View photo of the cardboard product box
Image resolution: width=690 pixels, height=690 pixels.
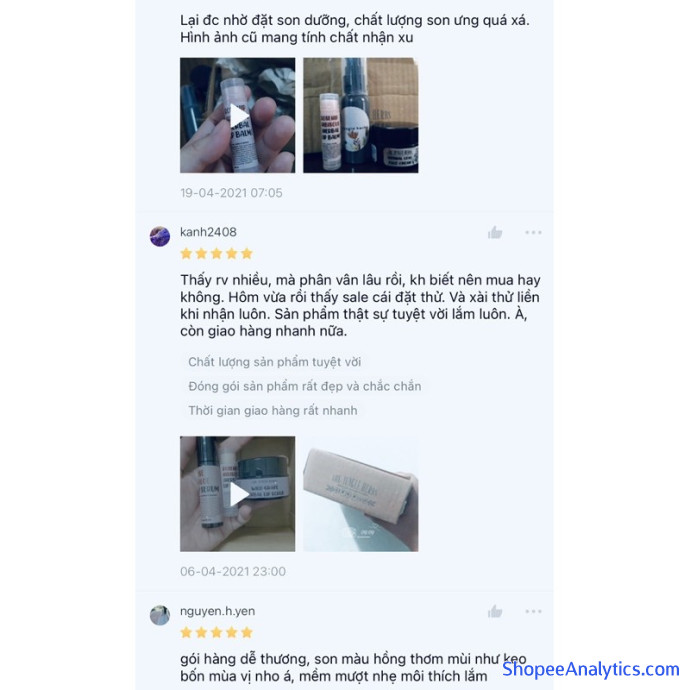pos(361,494)
